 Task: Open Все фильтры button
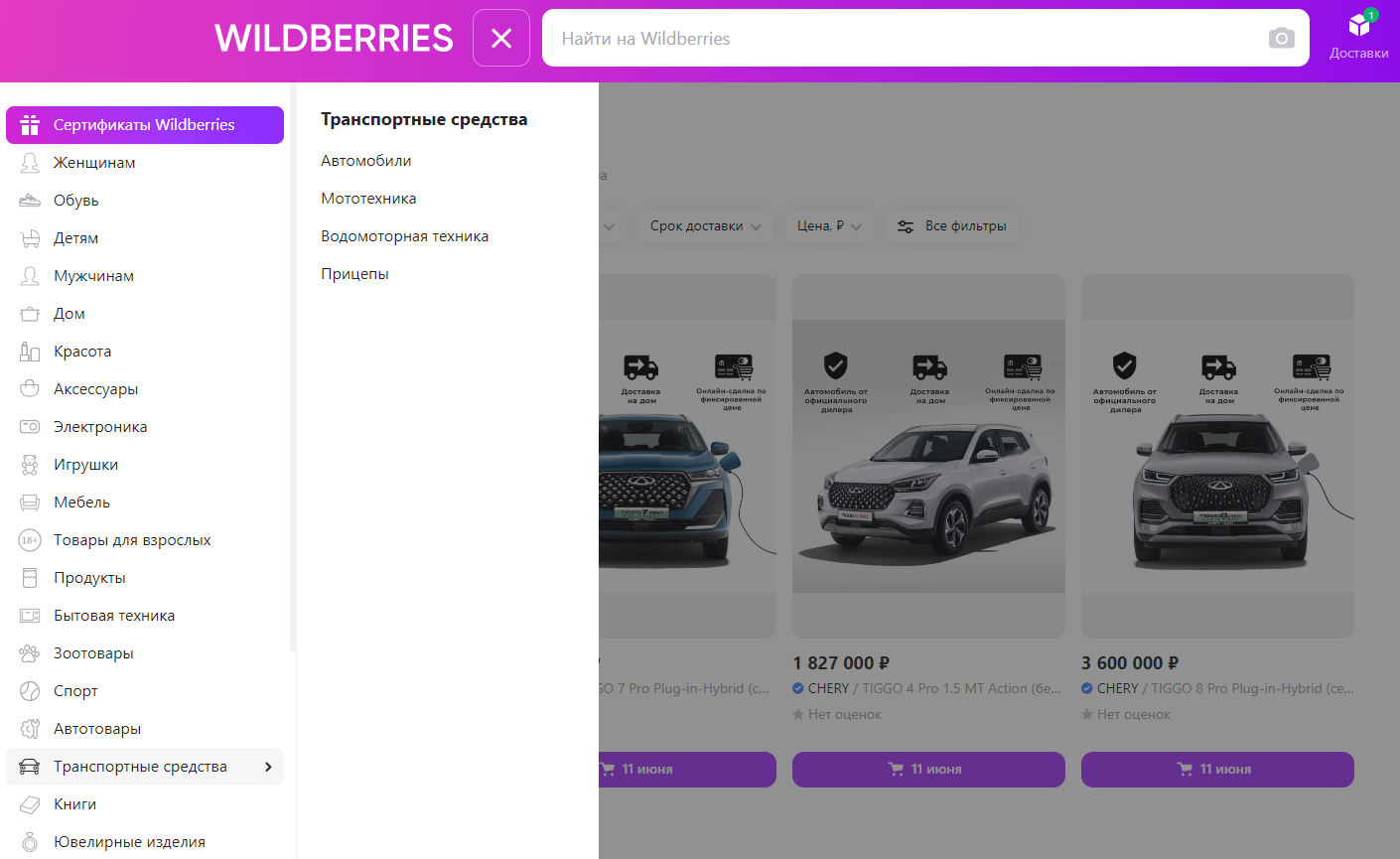pos(952,226)
